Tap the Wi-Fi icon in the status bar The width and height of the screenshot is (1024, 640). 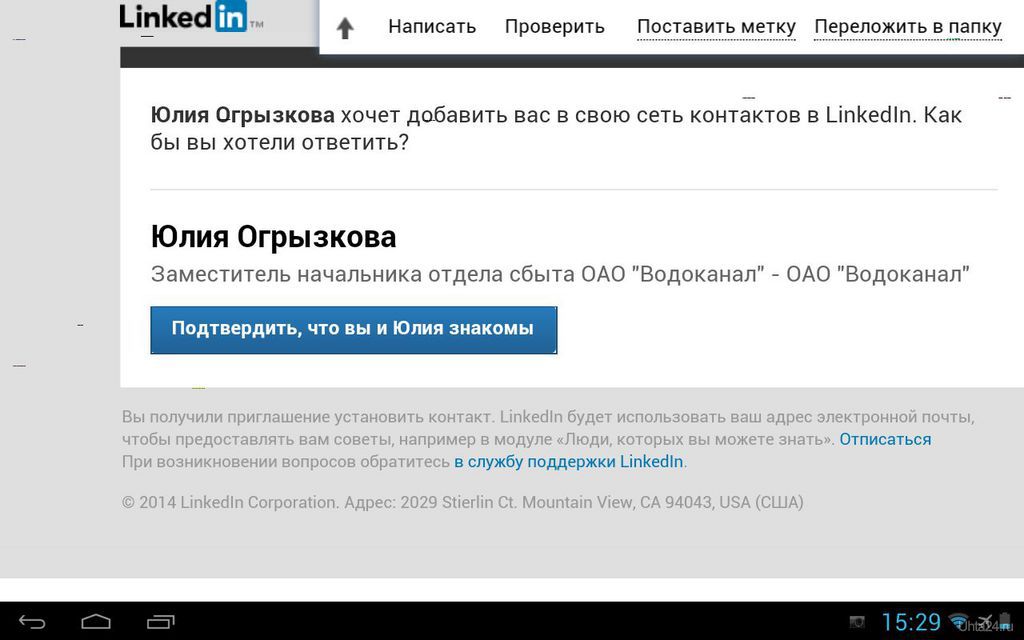click(959, 622)
